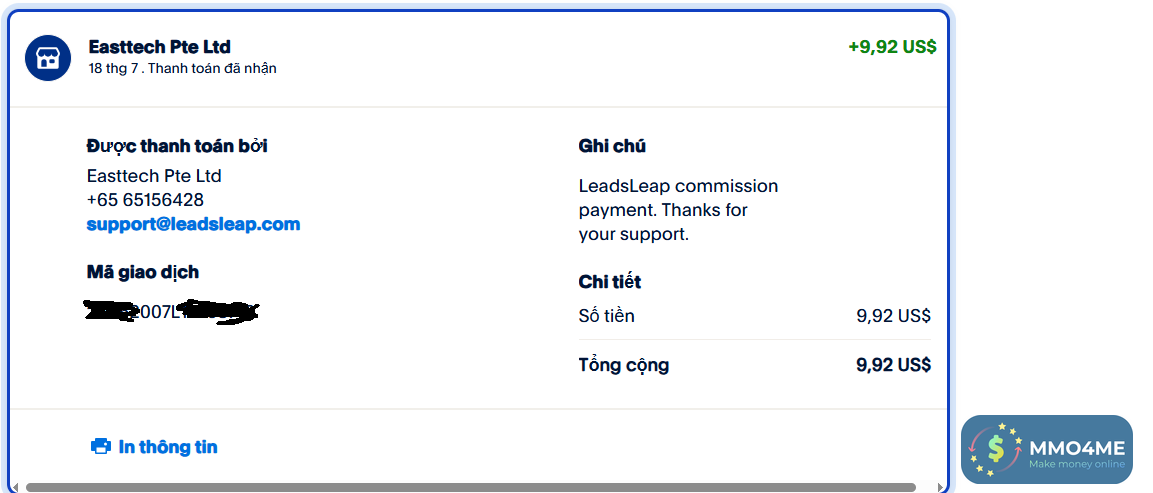The height and width of the screenshot is (493, 1153).
Task: Click the green +9,92 US$ amount
Action: [x=892, y=47]
